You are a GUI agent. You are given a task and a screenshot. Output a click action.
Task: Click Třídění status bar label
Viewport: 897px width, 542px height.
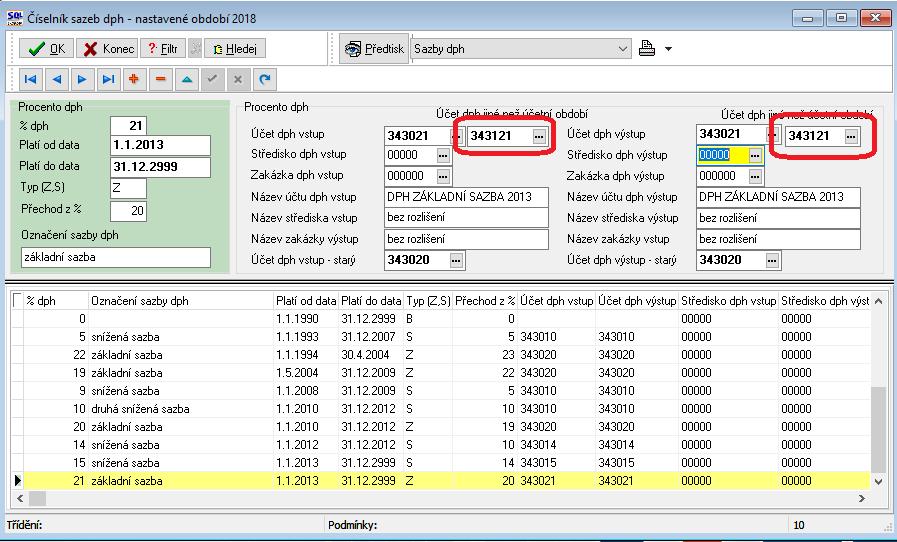point(25,525)
